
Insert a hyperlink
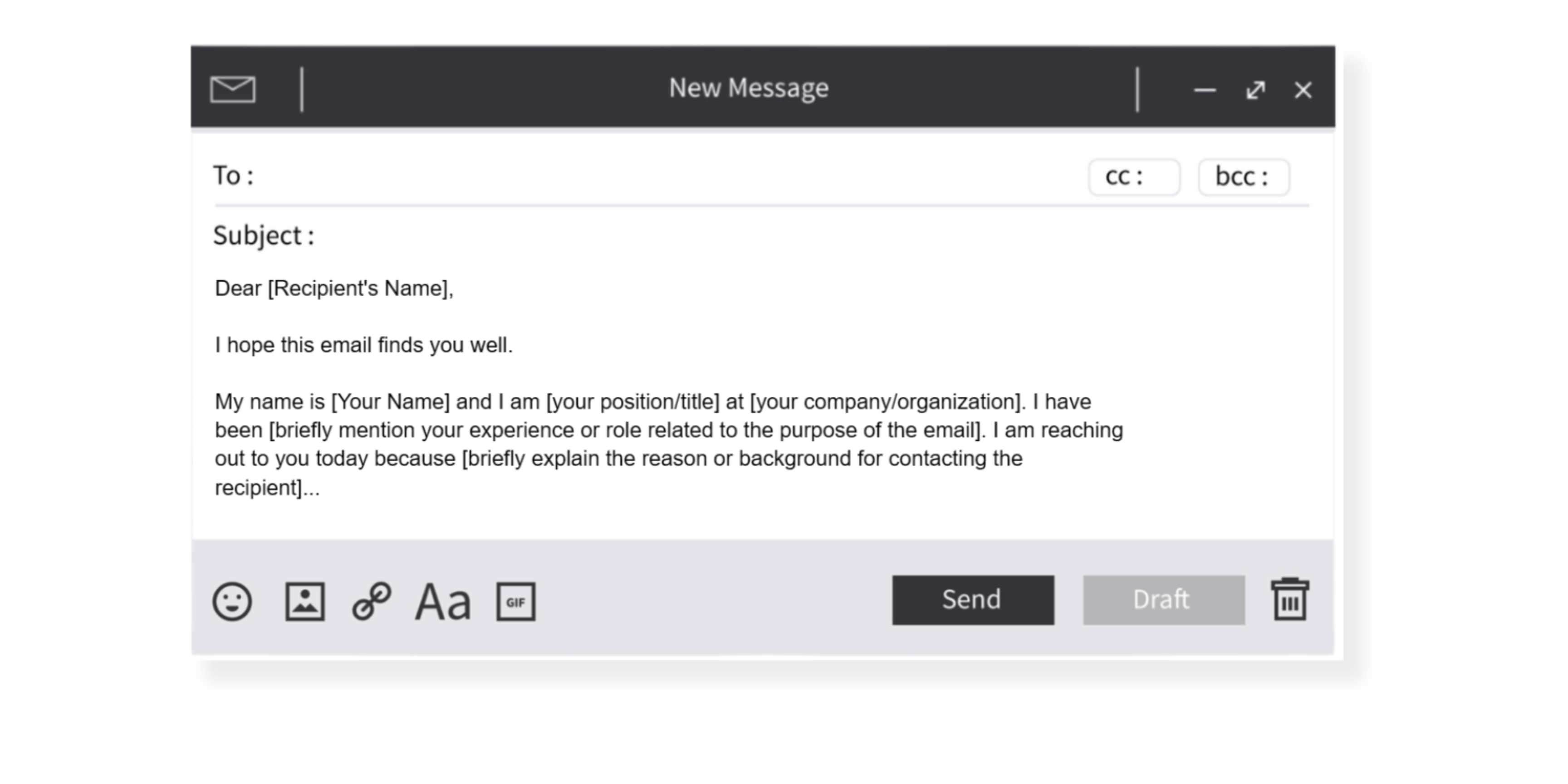[373, 602]
